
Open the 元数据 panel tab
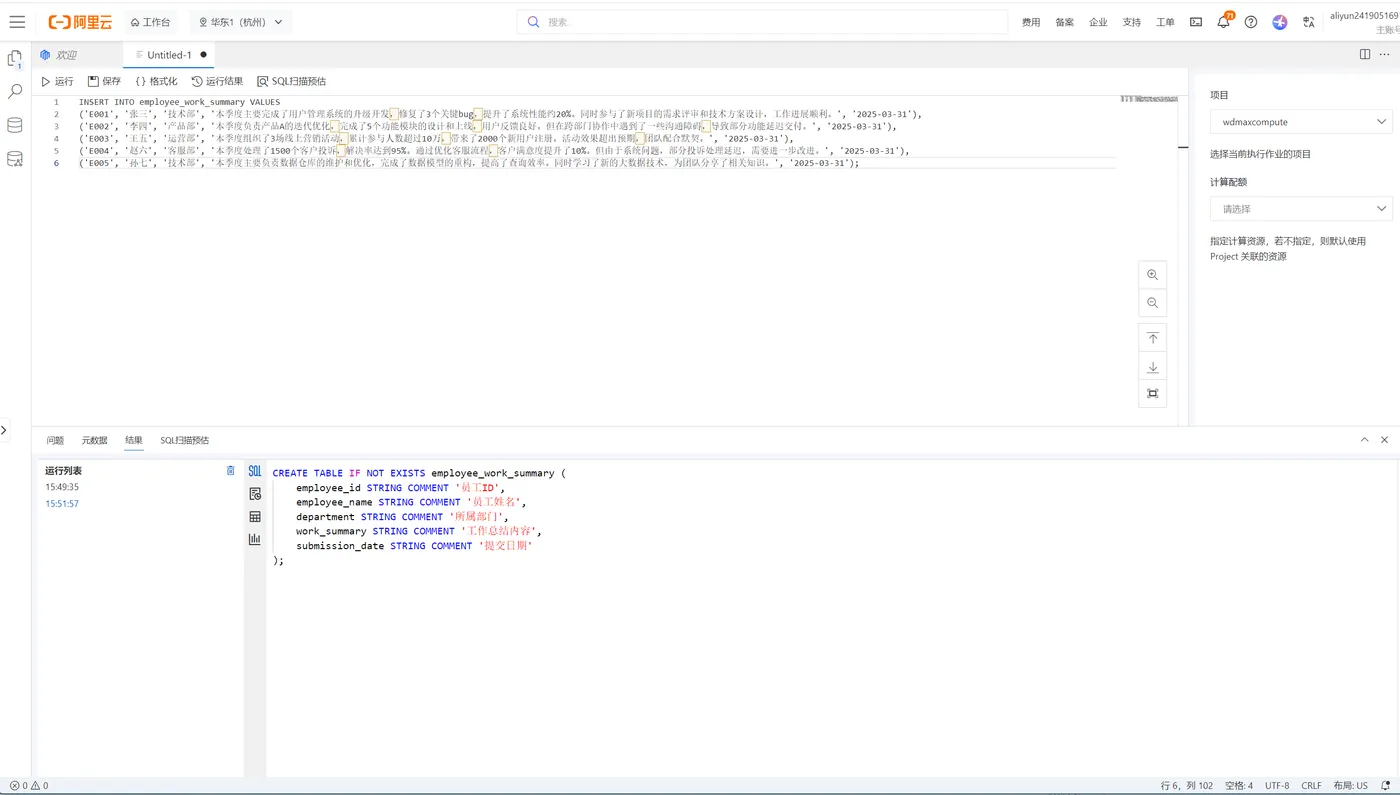[x=94, y=440]
